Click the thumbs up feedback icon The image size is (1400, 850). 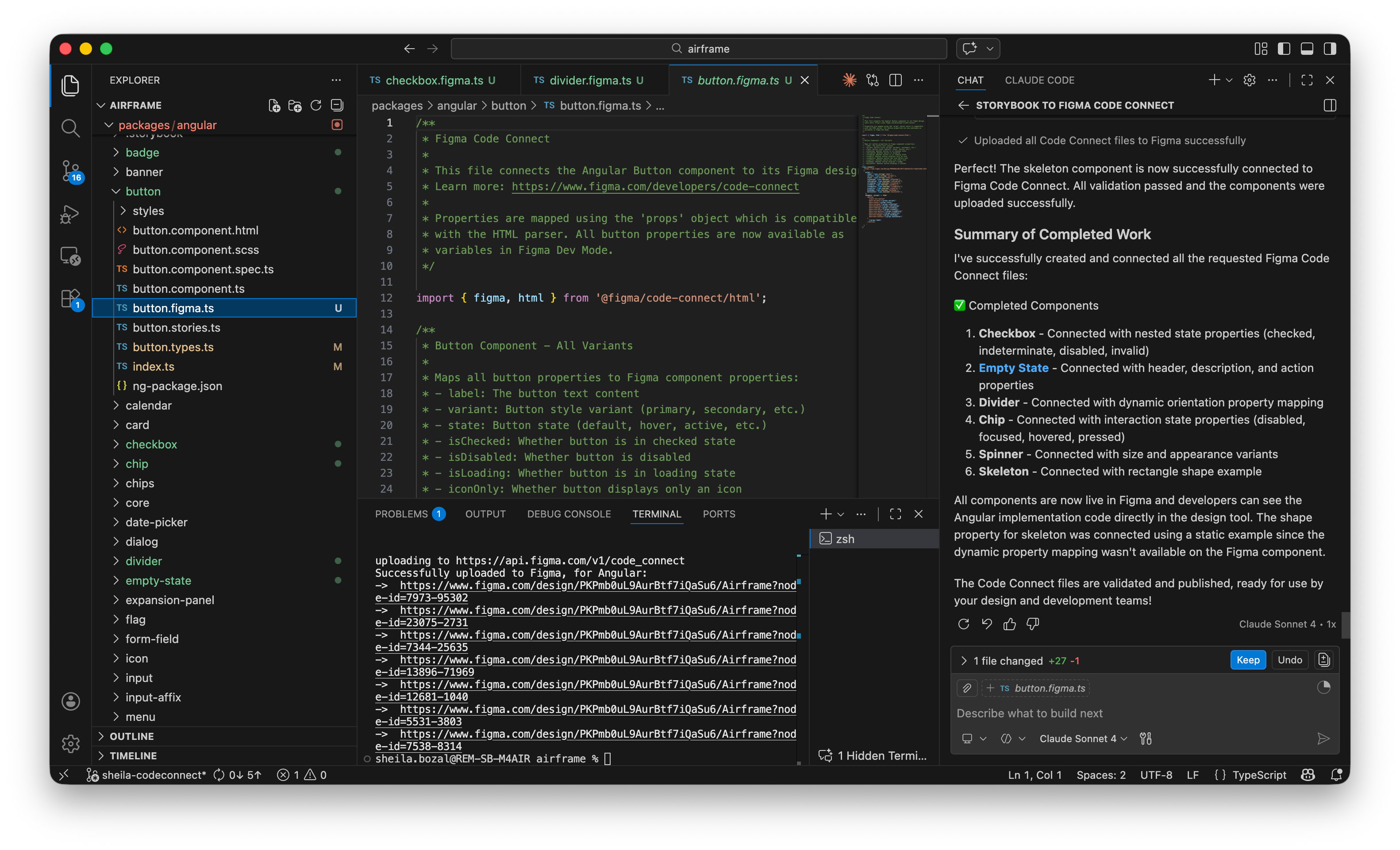(x=1010, y=624)
